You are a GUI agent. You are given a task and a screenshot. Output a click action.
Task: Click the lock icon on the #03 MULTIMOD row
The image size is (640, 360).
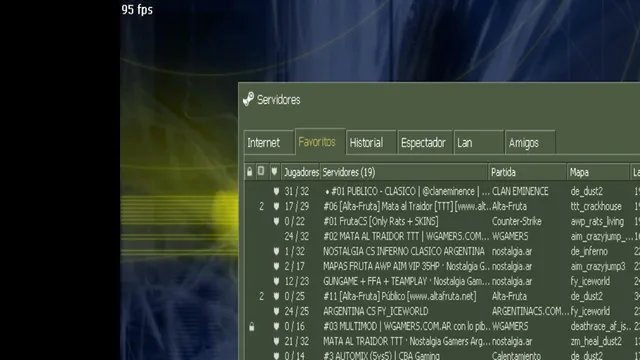coord(251,327)
